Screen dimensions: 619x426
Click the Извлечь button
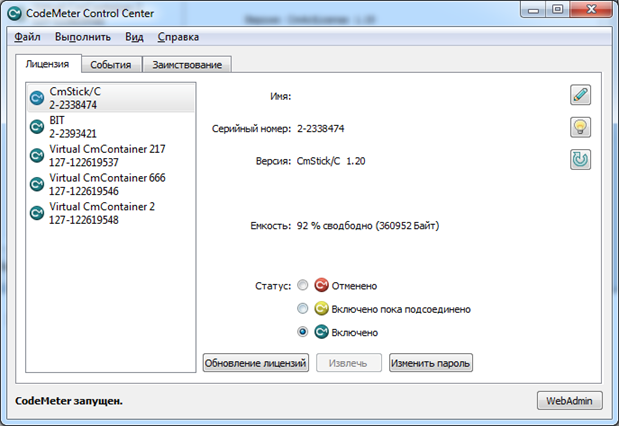[x=349, y=363]
